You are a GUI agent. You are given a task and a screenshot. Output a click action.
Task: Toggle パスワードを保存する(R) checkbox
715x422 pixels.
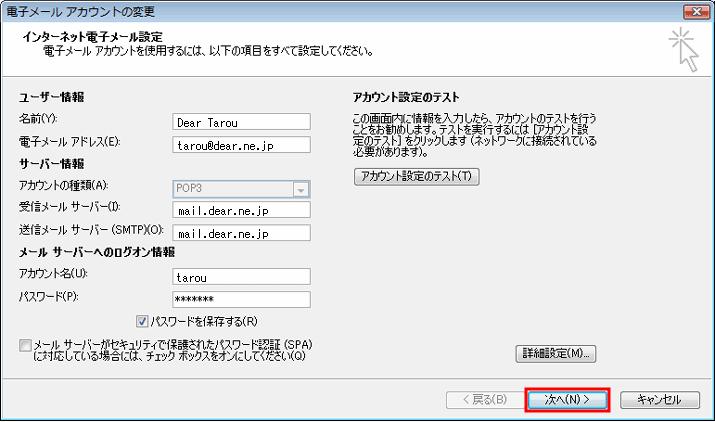pos(142,321)
